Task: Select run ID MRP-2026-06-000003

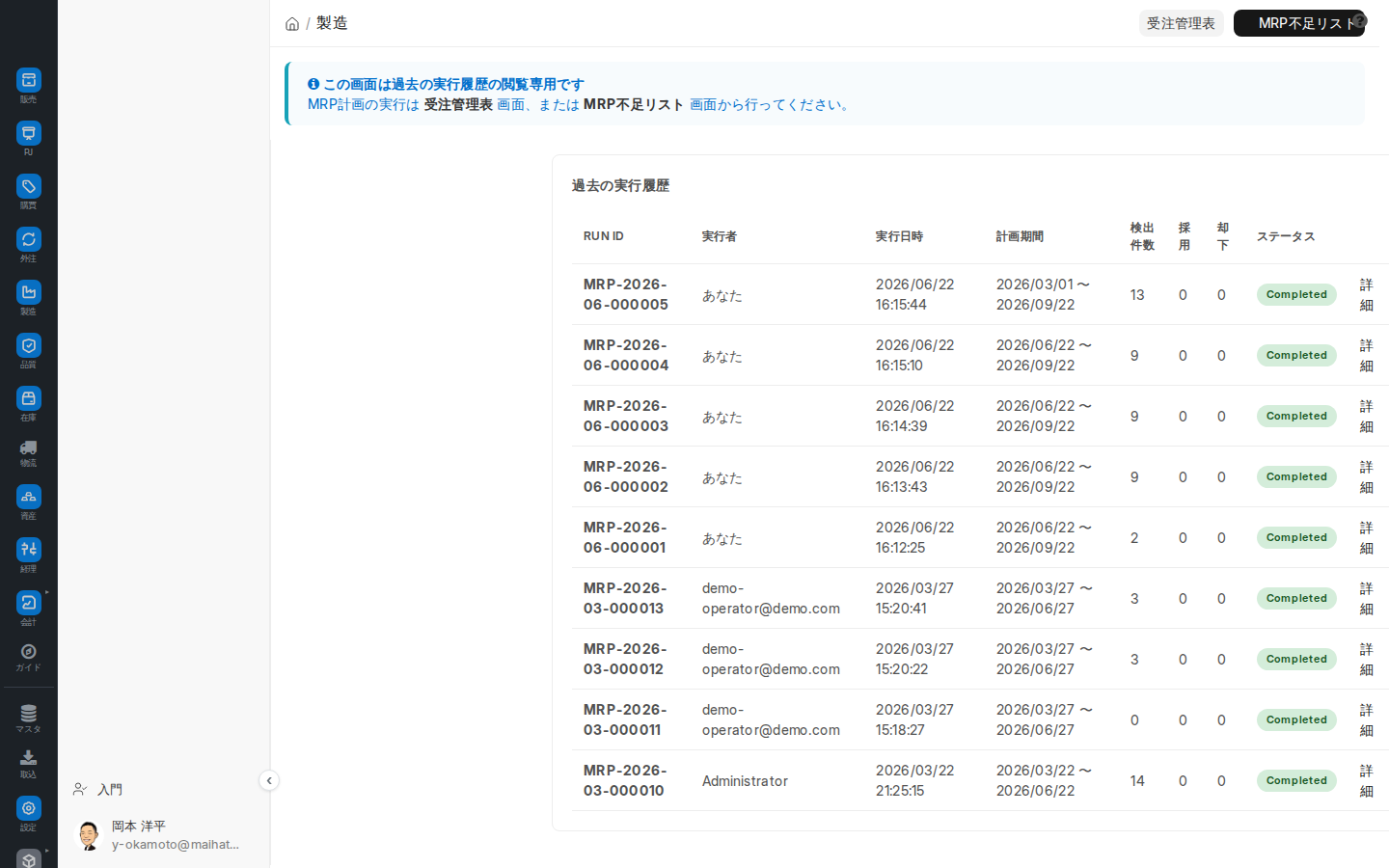Action: pyautogui.click(x=626, y=416)
